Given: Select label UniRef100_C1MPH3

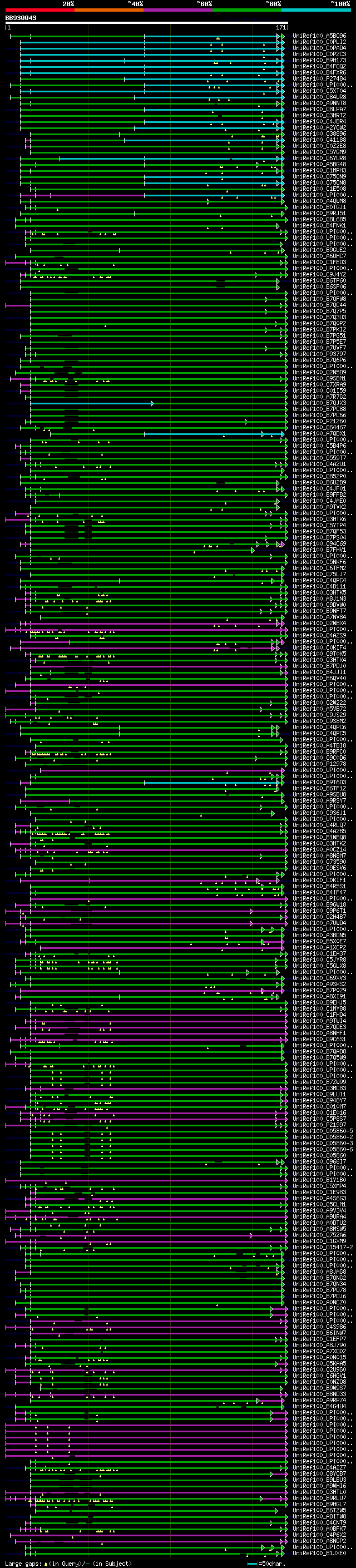Looking at the screenshot, I should pyautogui.click(x=319, y=170).
